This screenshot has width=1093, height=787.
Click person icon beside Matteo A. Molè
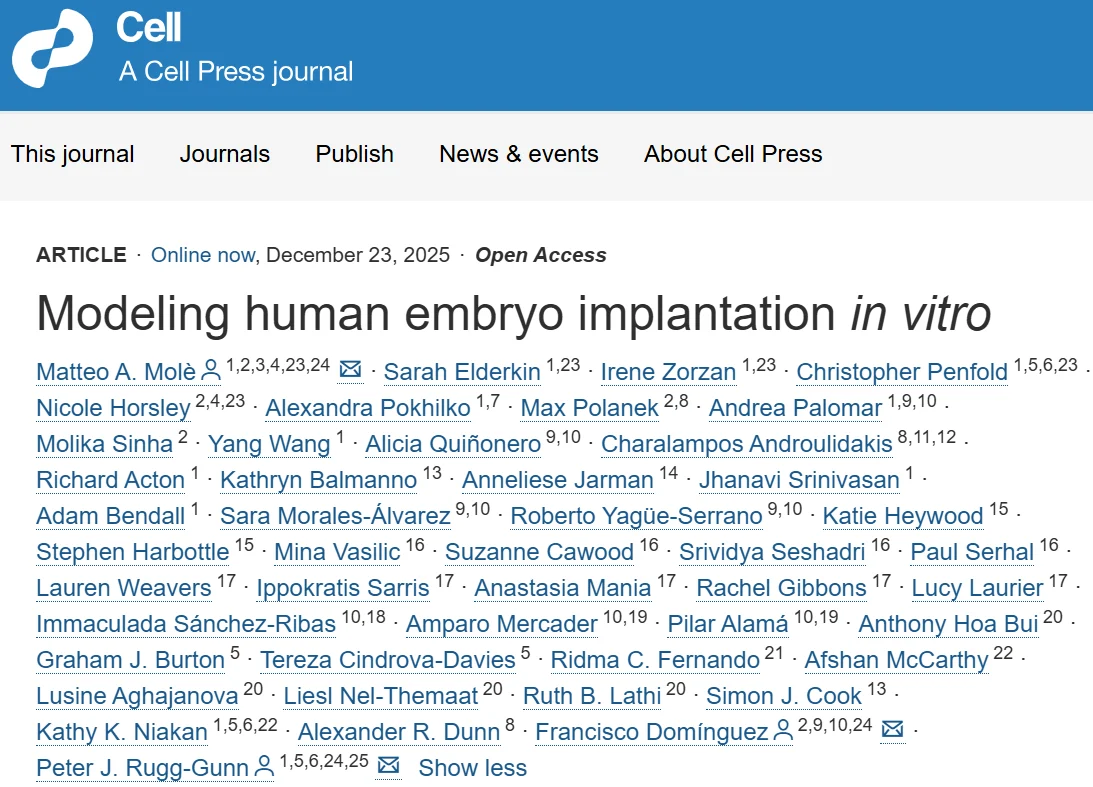tap(211, 371)
